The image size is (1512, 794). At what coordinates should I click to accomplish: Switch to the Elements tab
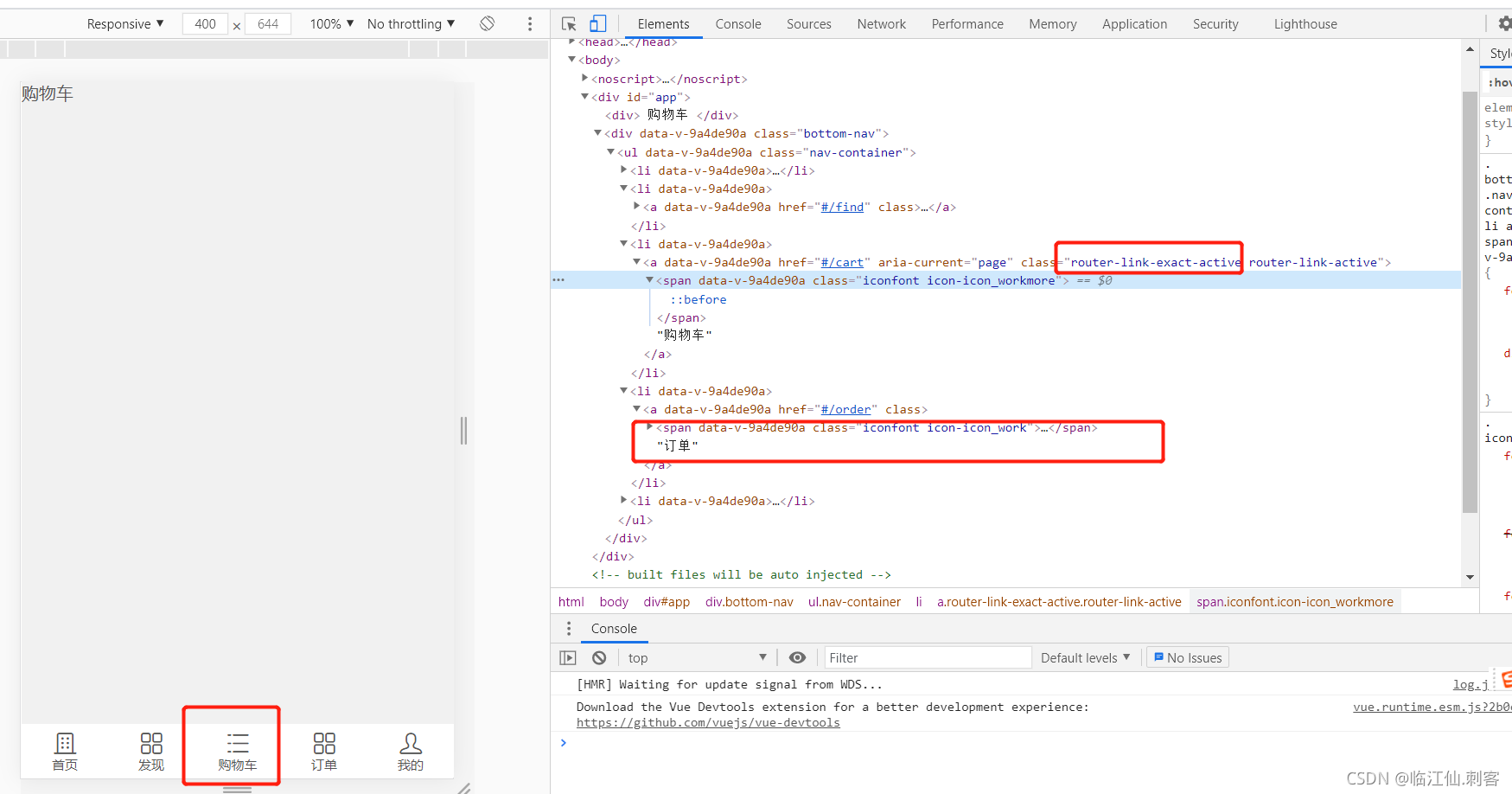pos(663,24)
